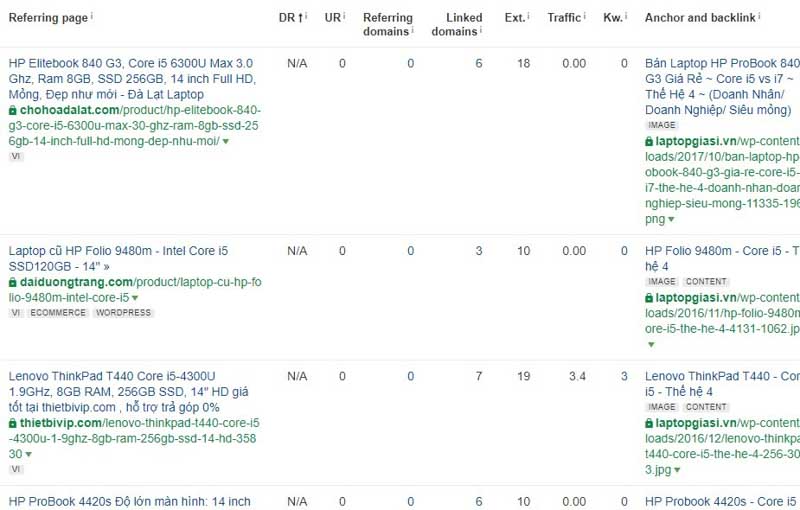The height and width of the screenshot is (510, 800).
Task: Sort by Linked domains column header
Action: click(x=456, y=24)
